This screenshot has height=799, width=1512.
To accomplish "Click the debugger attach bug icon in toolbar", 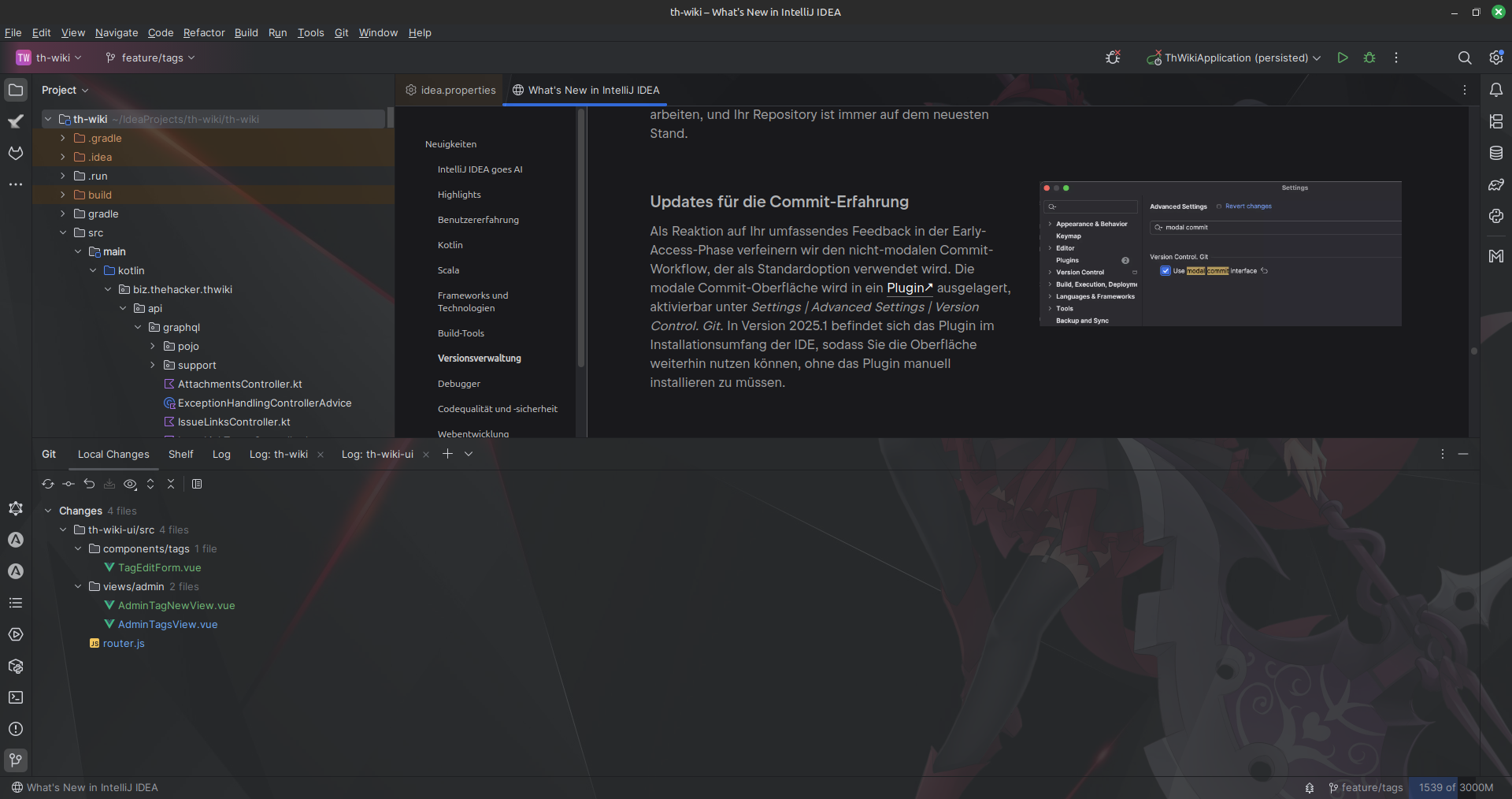I will coord(1113,58).
